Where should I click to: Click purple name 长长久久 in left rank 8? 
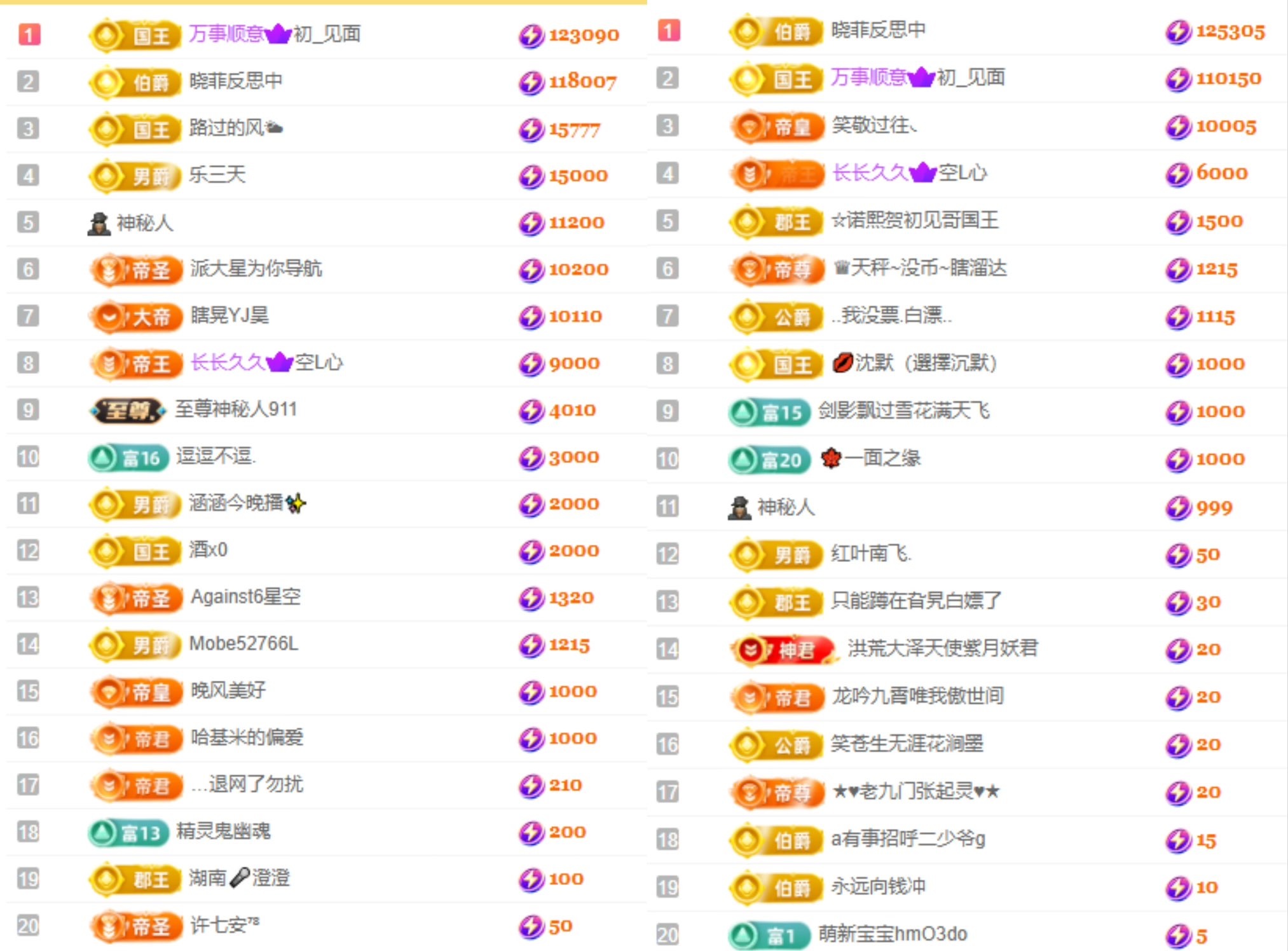(228, 363)
